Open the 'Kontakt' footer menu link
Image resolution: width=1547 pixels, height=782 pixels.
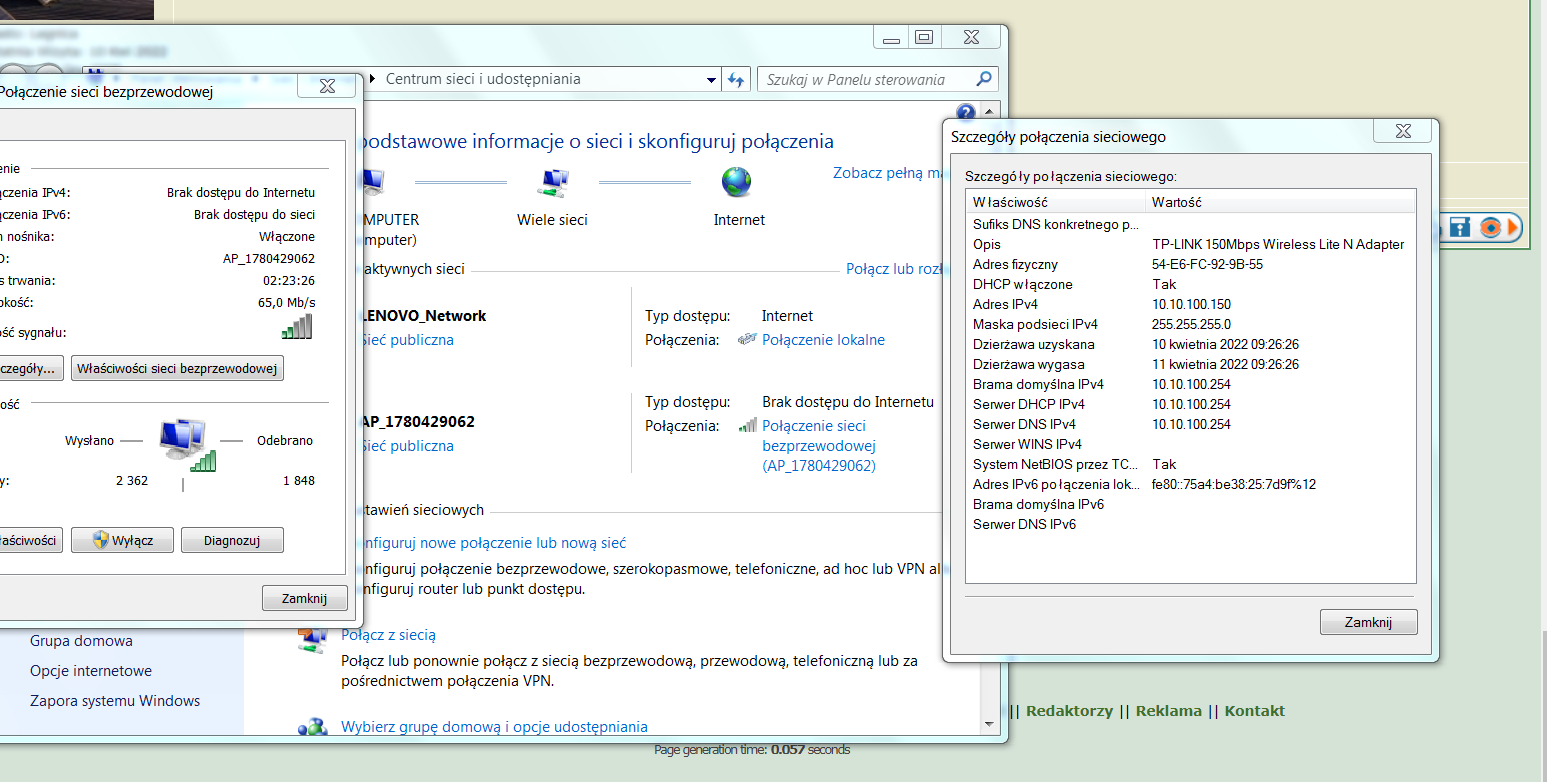tap(1254, 711)
